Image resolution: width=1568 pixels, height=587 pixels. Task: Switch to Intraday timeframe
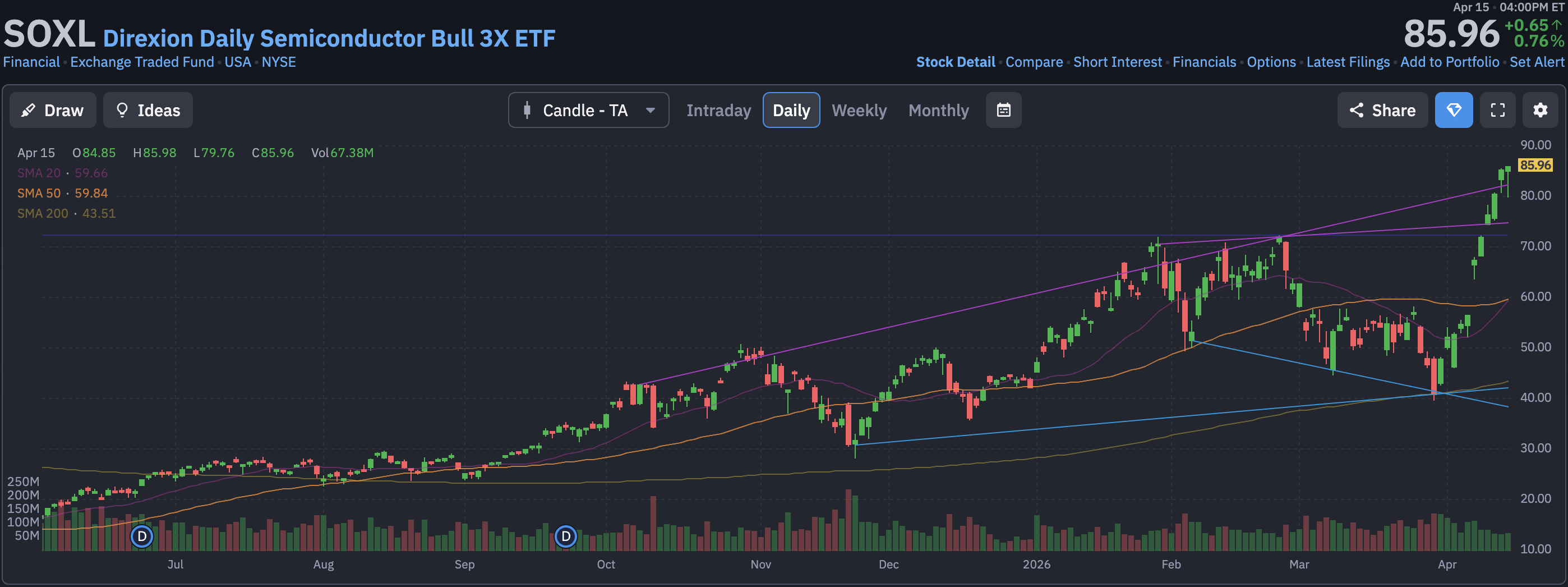(719, 110)
